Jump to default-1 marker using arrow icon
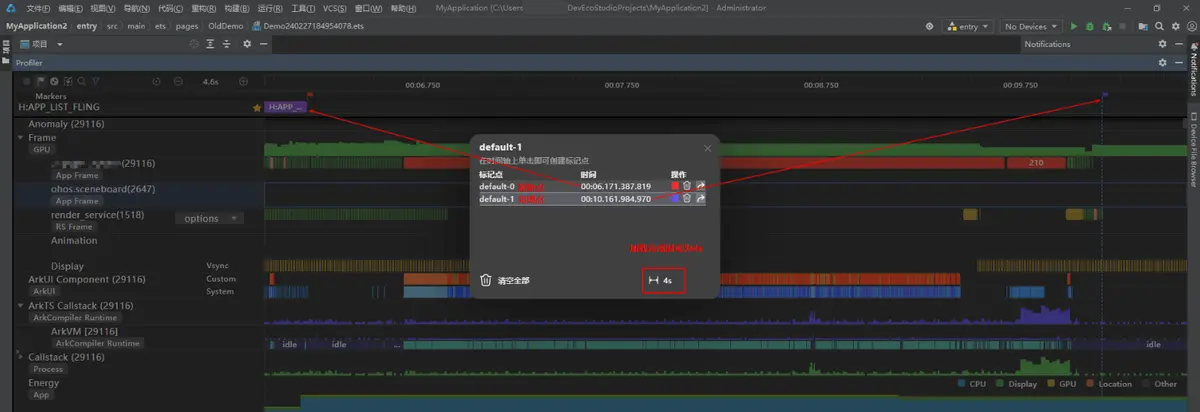1200x412 pixels. pos(700,199)
